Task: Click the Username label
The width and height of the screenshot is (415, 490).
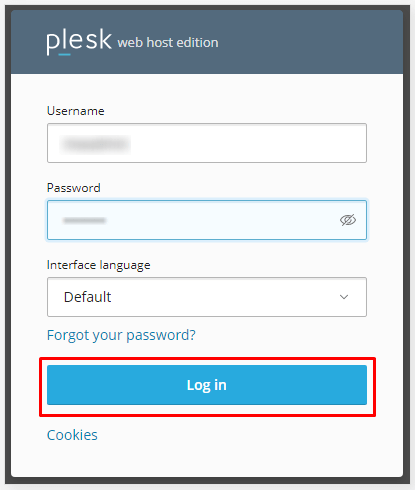Action: 75,111
